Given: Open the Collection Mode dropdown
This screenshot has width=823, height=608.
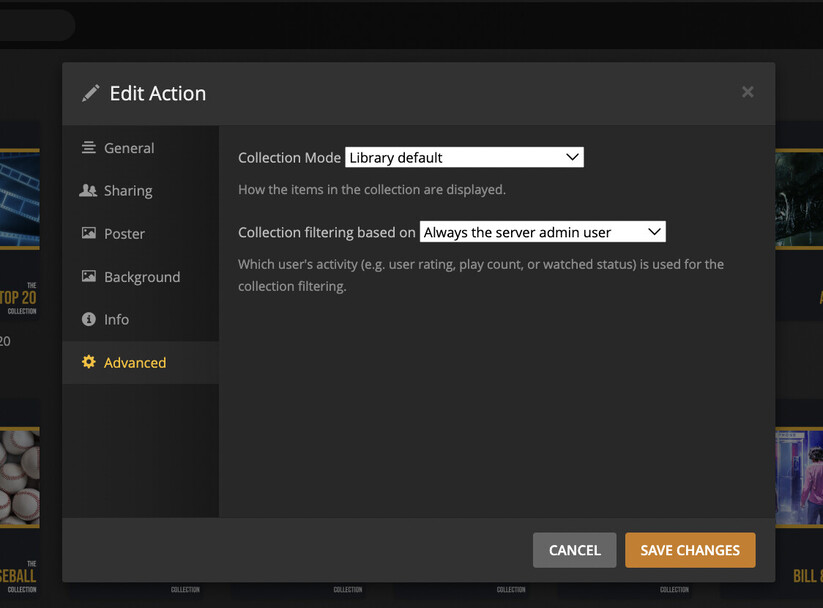Looking at the screenshot, I should pos(464,158).
